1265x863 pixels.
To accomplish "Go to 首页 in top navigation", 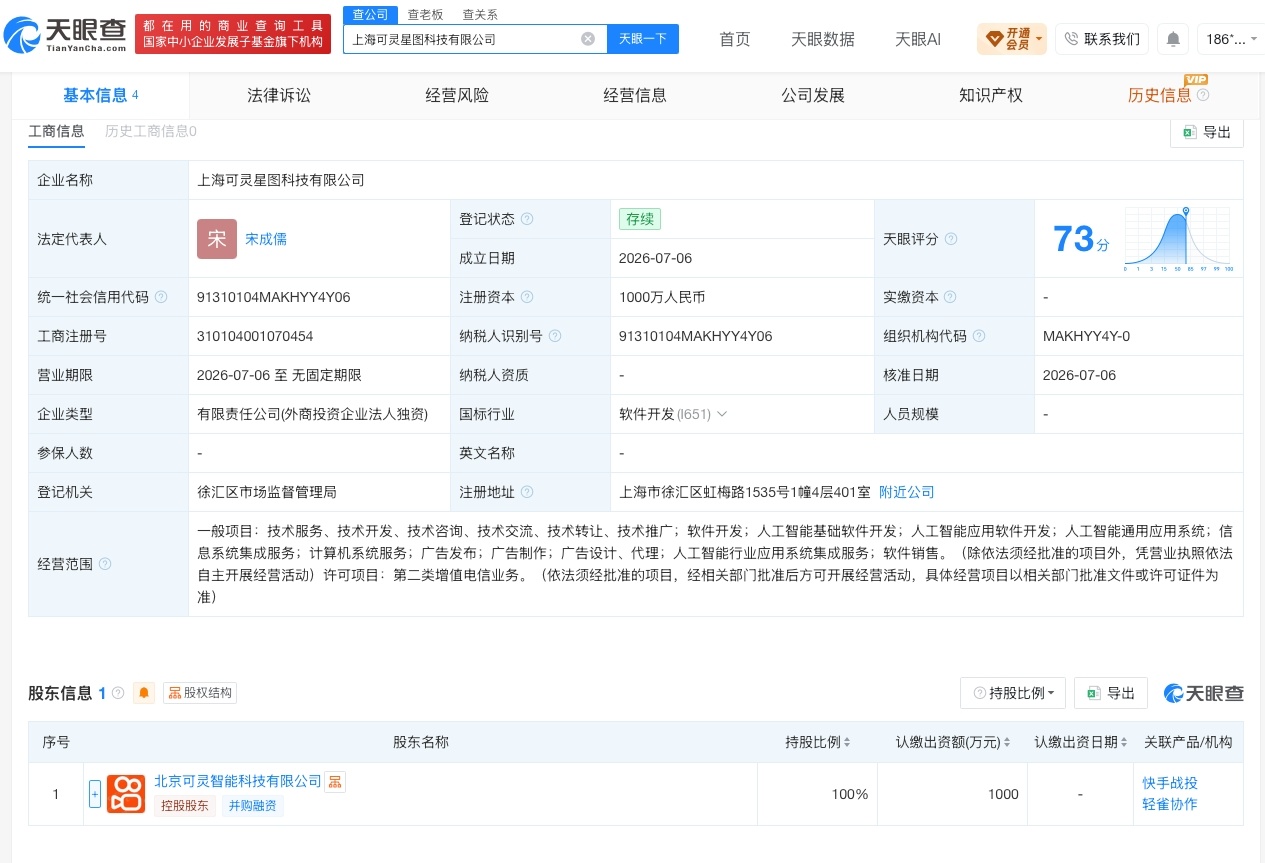I will tap(735, 39).
